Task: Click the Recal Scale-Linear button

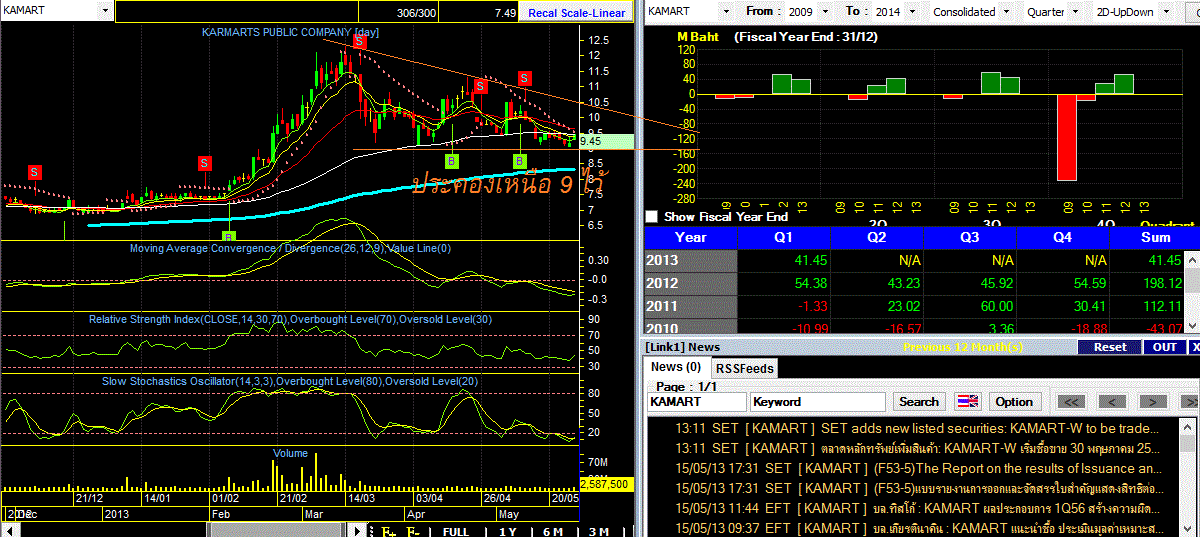Action: click(577, 12)
